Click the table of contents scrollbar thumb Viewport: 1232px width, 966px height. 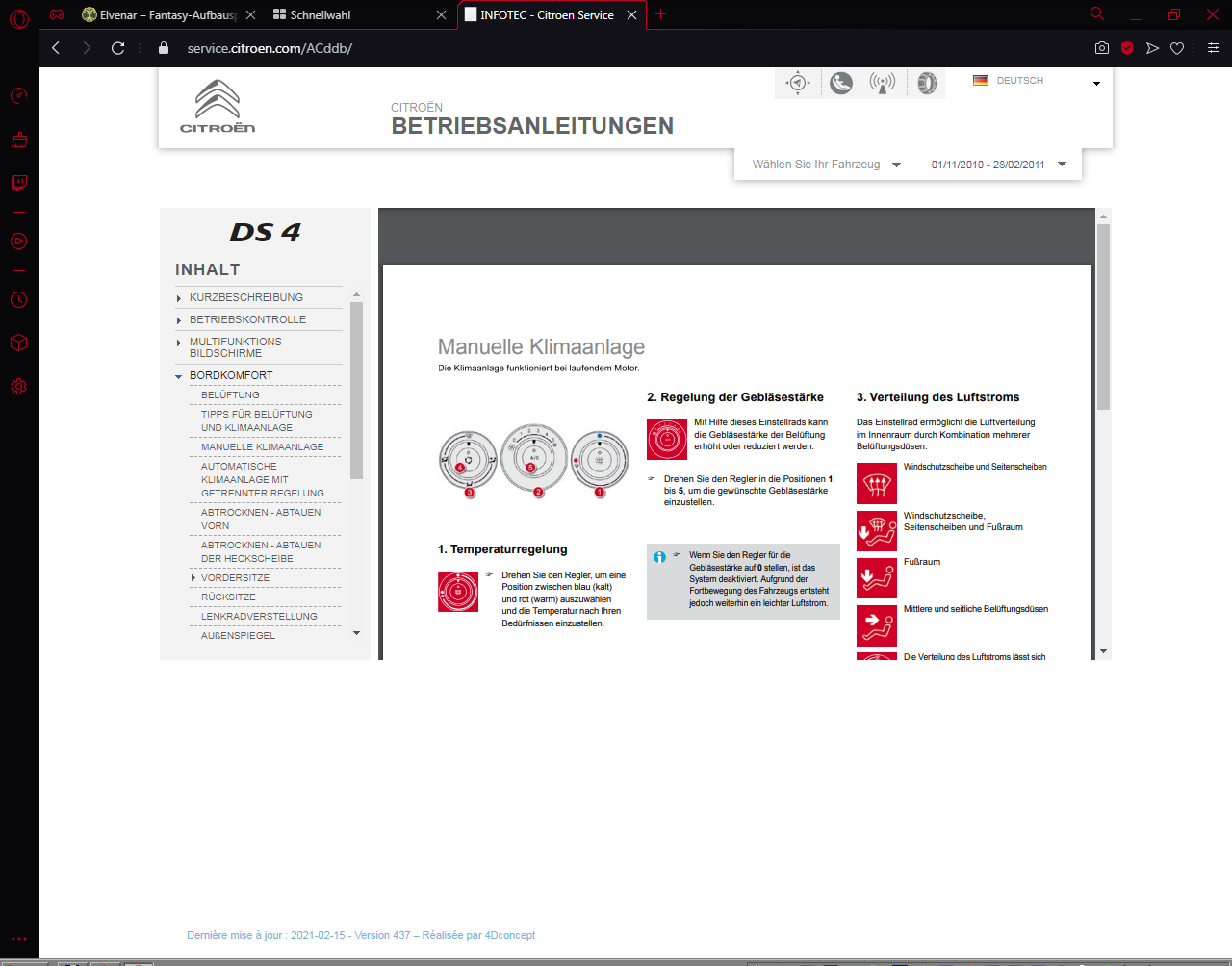(356, 390)
